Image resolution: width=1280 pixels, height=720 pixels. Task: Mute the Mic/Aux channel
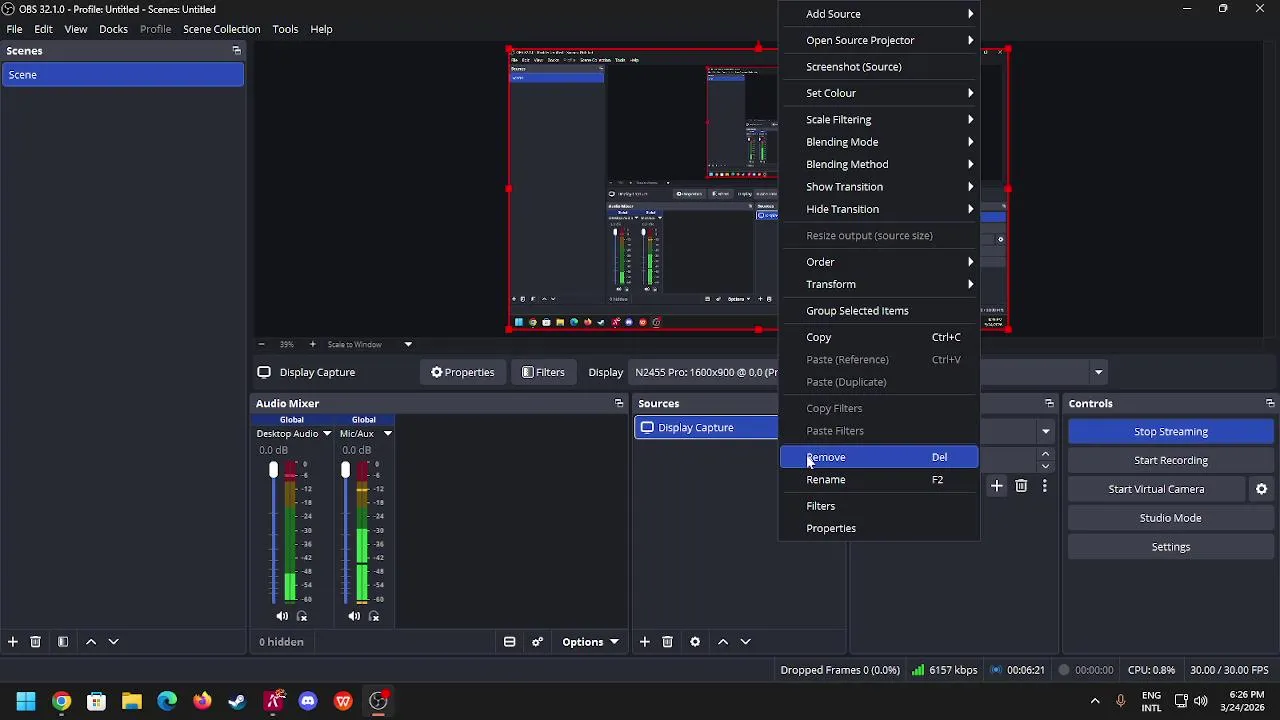(354, 617)
